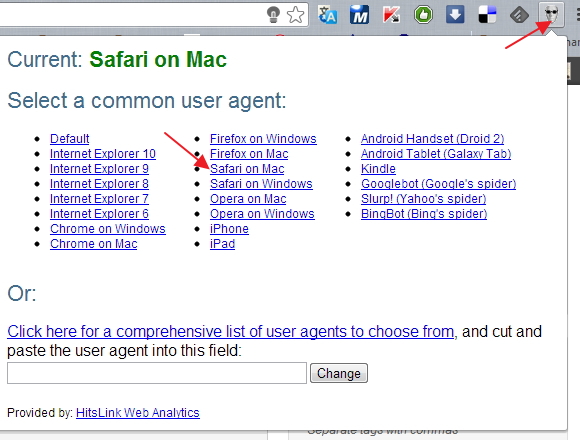Select the Default user agent
Screen dimensions: 580x440
click(x=70, y=139)
